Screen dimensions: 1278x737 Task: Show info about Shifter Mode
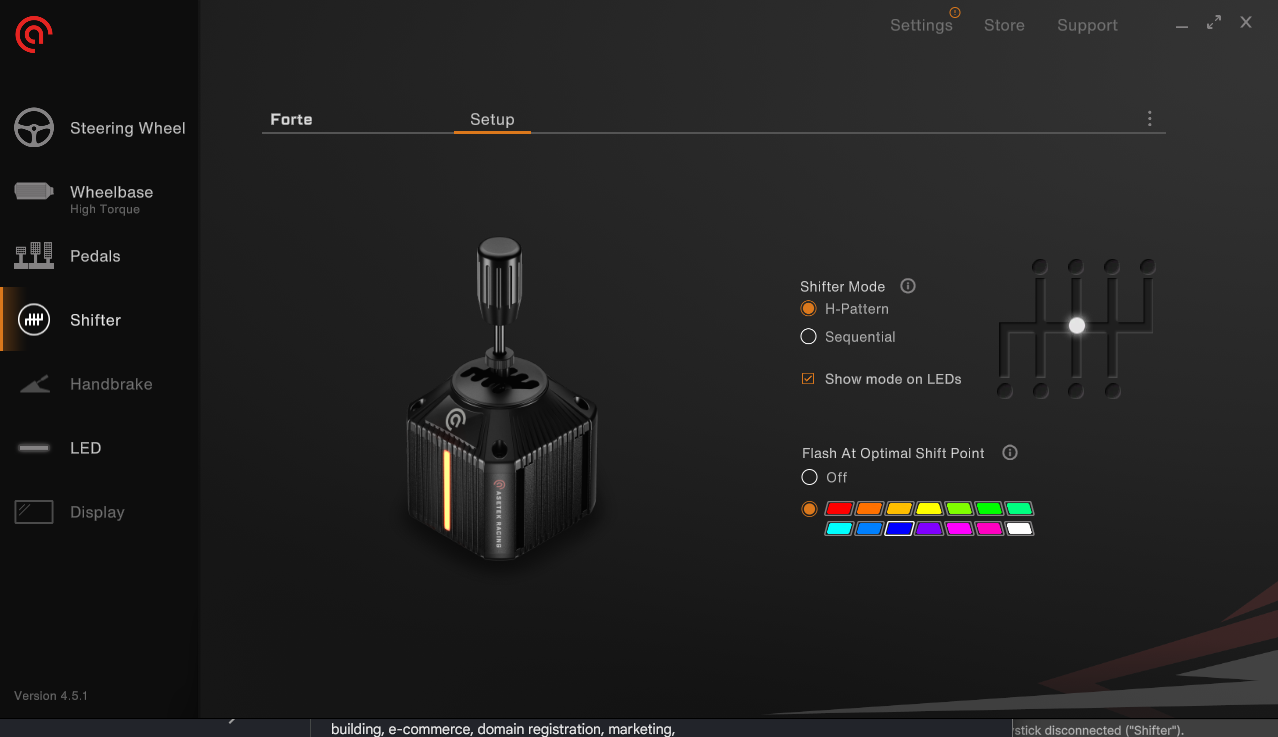click(908, 286)
